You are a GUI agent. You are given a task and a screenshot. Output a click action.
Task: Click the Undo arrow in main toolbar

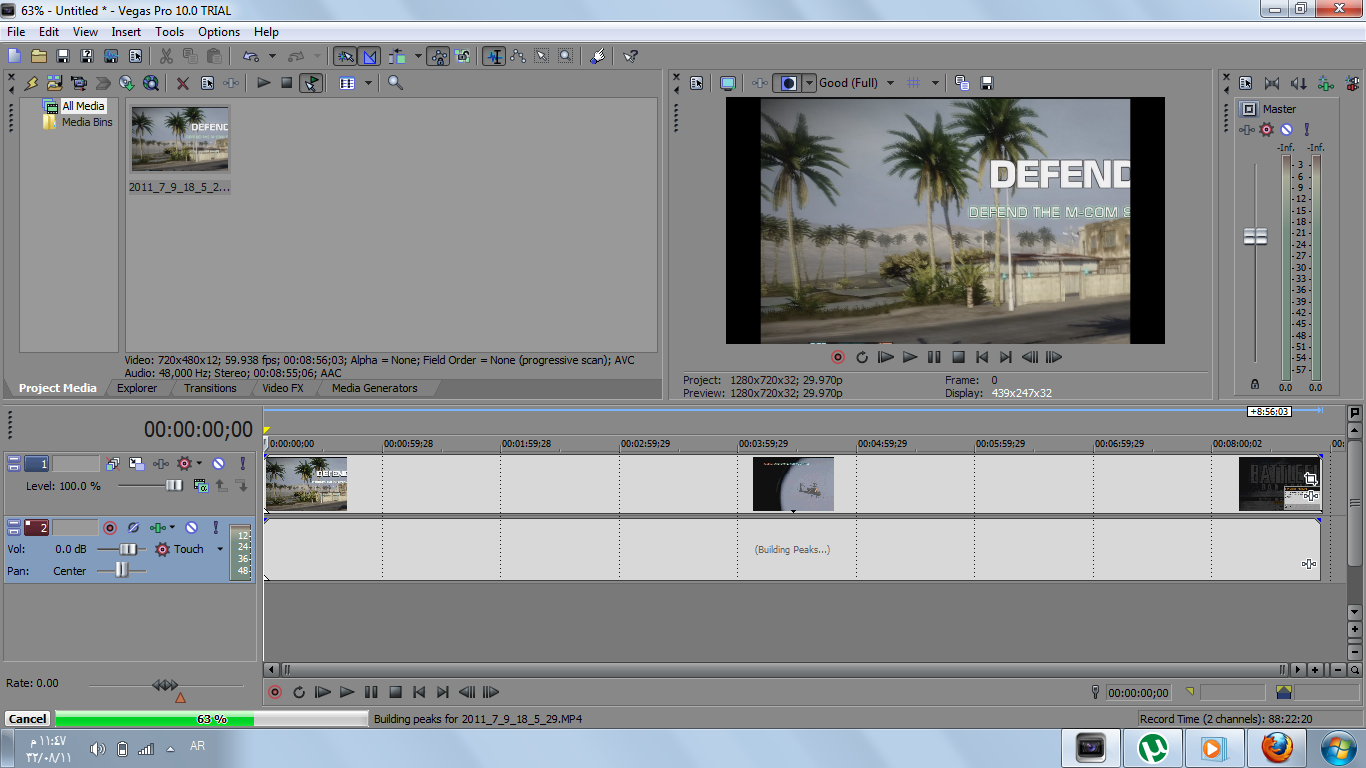[250, 56]
